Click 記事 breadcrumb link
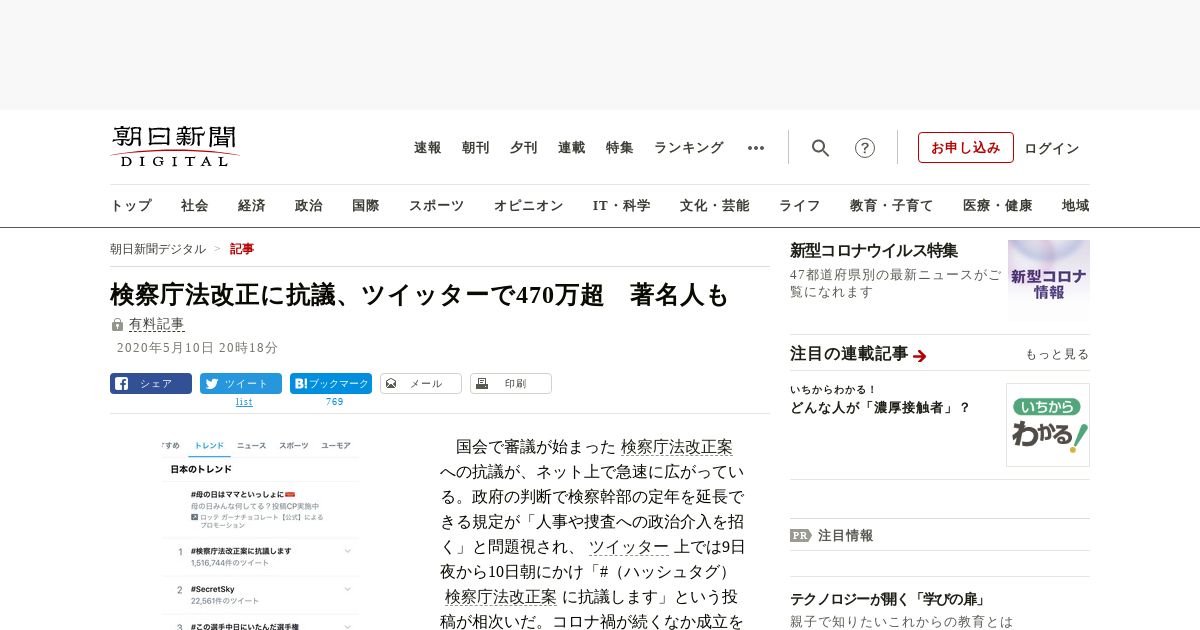 click(242, 249)
